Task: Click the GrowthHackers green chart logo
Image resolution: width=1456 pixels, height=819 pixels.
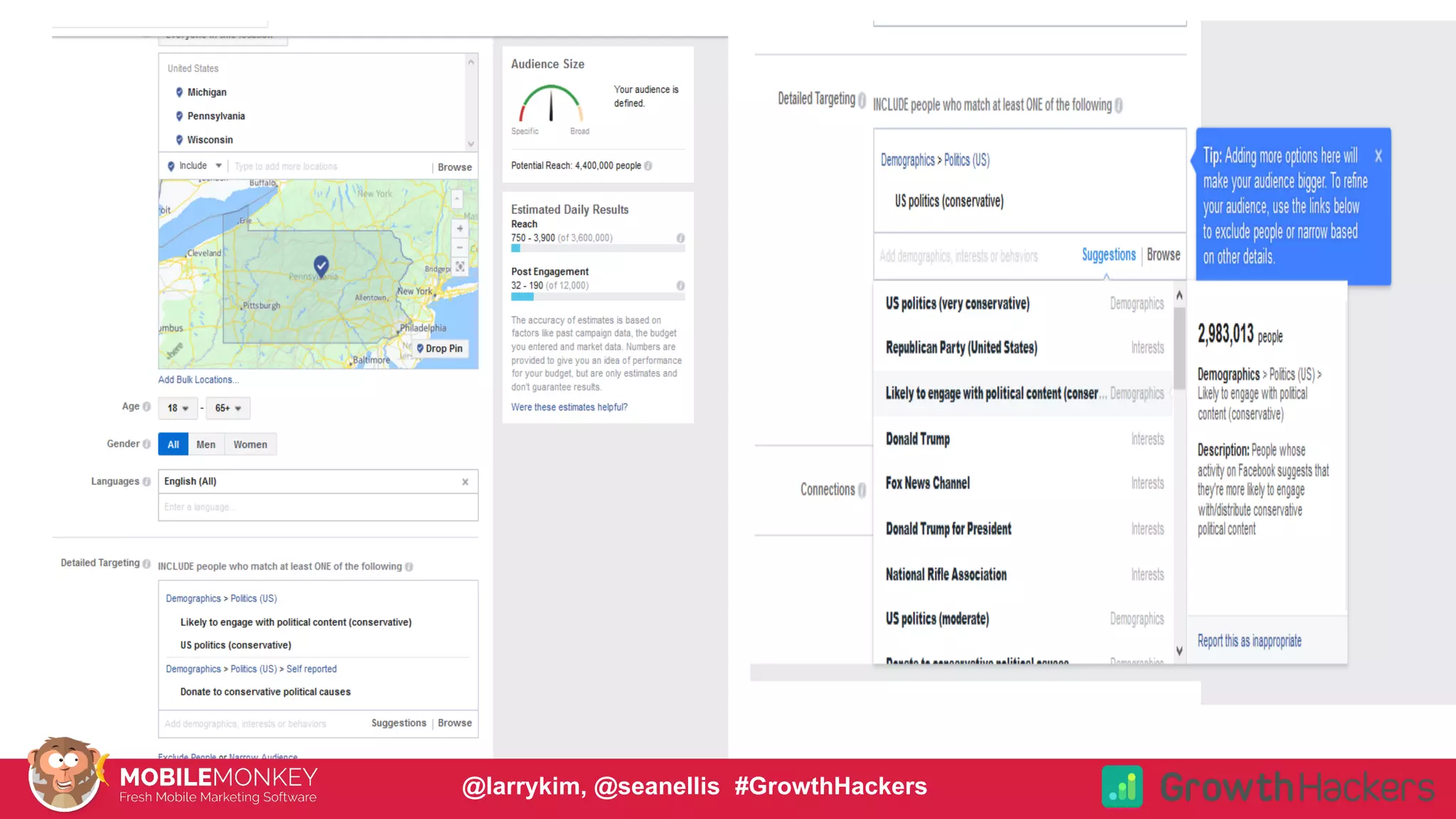Action: click(x=1122, y=786)
